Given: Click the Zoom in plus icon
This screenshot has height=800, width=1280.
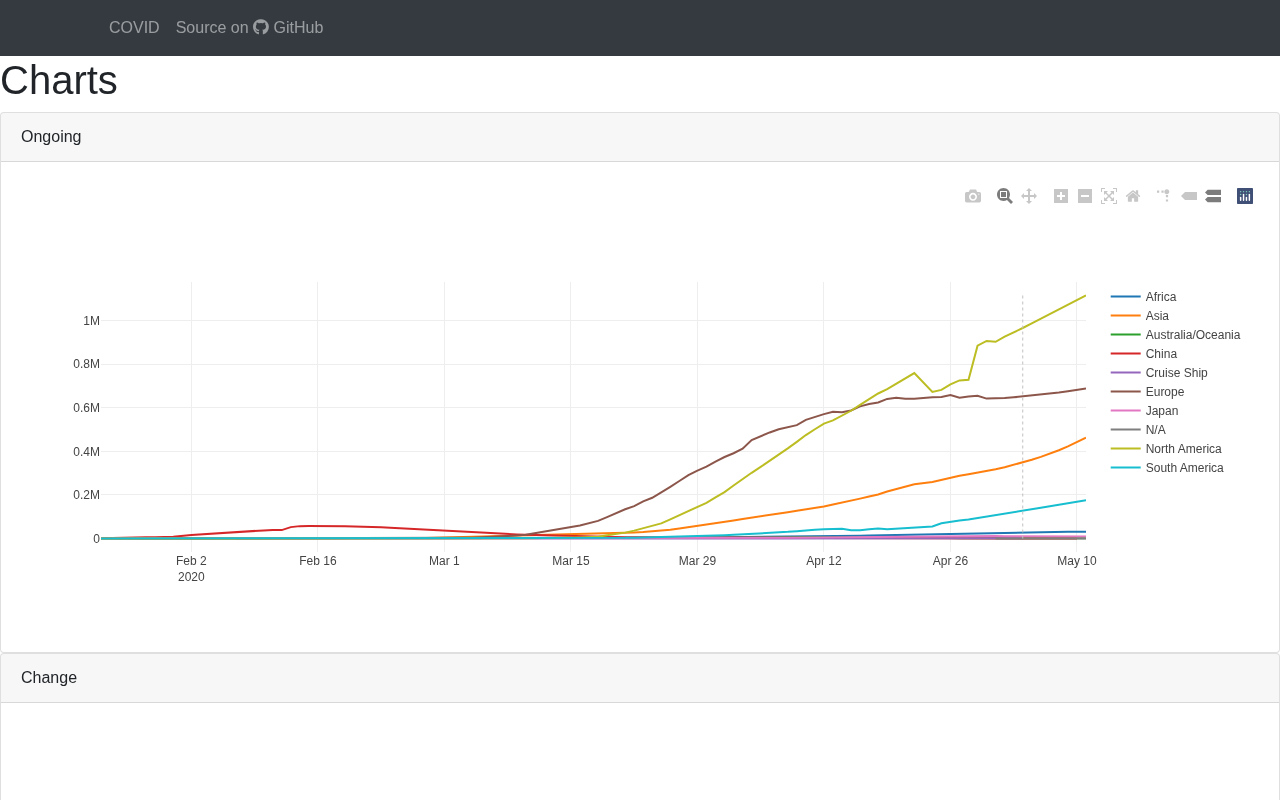Looking at the screenshot, I should click(x=1061, y=196).
